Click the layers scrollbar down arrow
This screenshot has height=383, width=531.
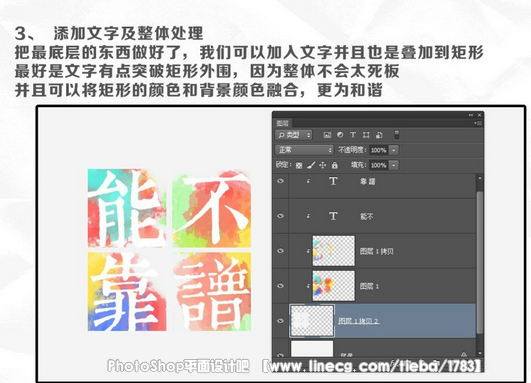coord(480,353)
